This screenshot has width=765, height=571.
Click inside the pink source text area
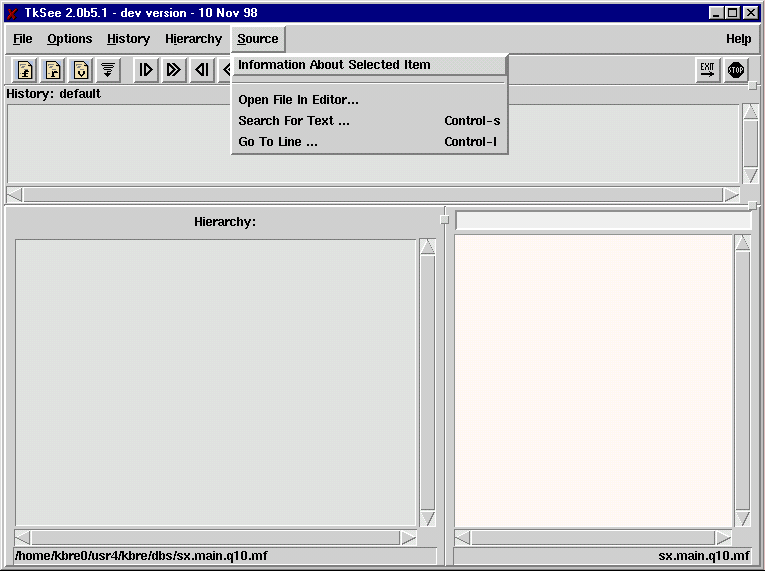click(593, 381)
